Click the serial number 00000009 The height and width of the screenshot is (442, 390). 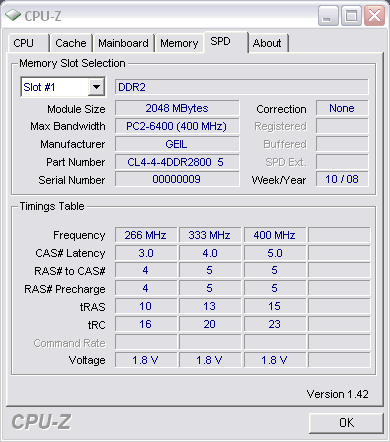177,179
